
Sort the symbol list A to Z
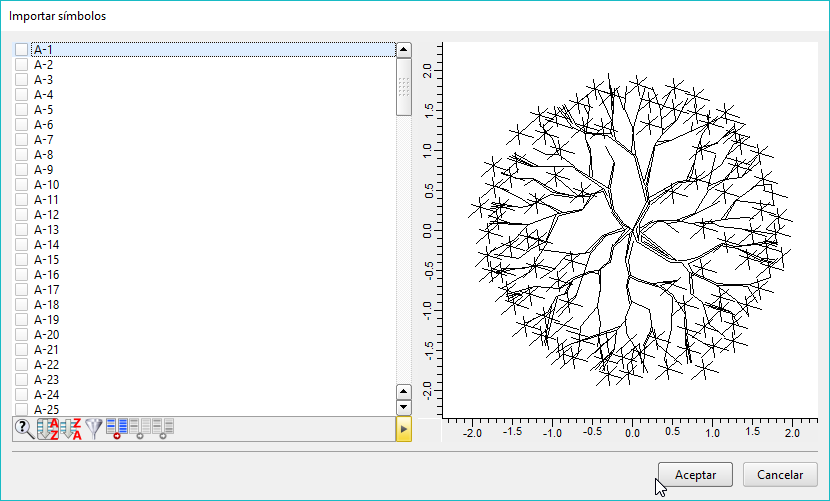(x=48, y=428)
